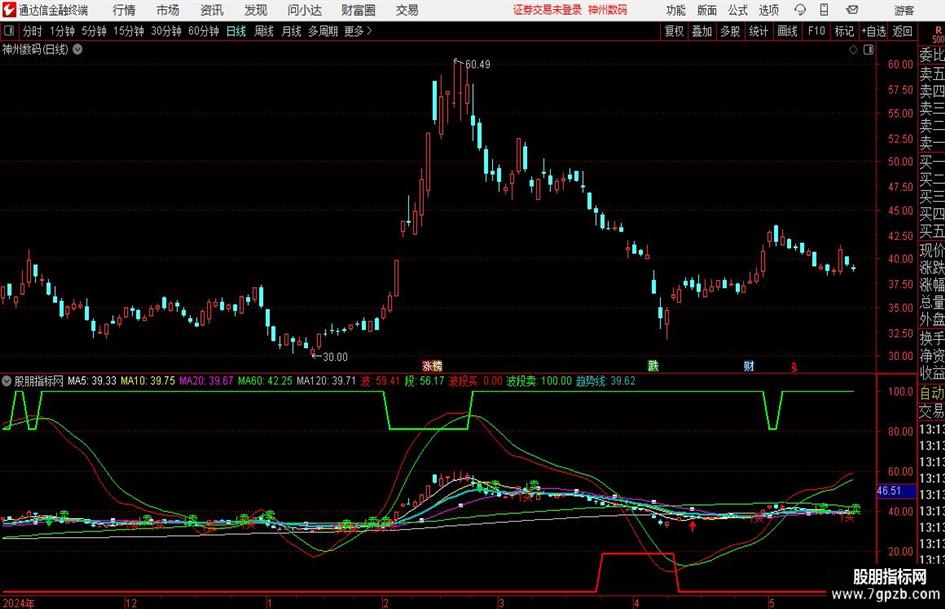
Task: Toggle the left side panel icon
Action: pyautogui.click(x=8, y=31)
